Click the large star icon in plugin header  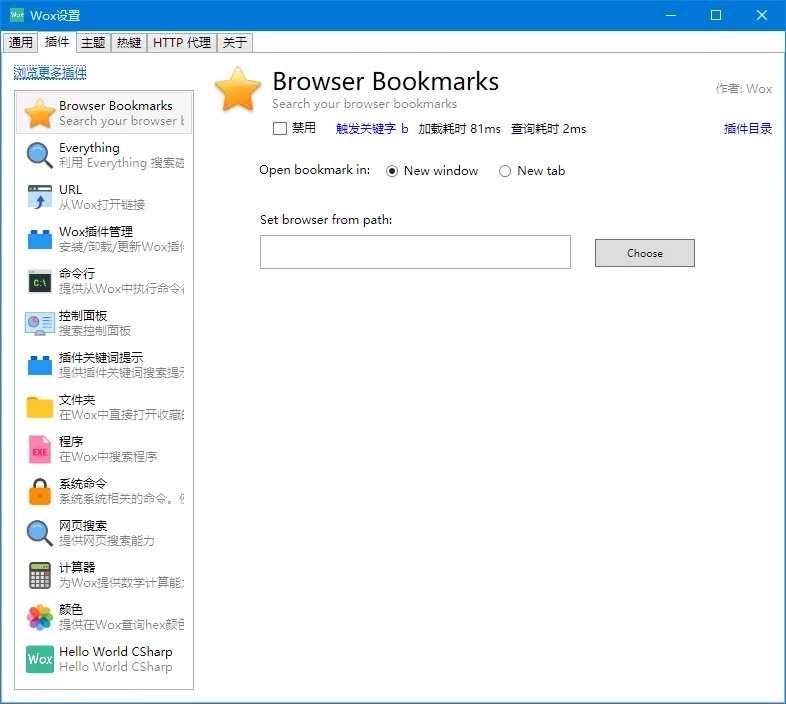pyautogui.click(x=238, y=89)
